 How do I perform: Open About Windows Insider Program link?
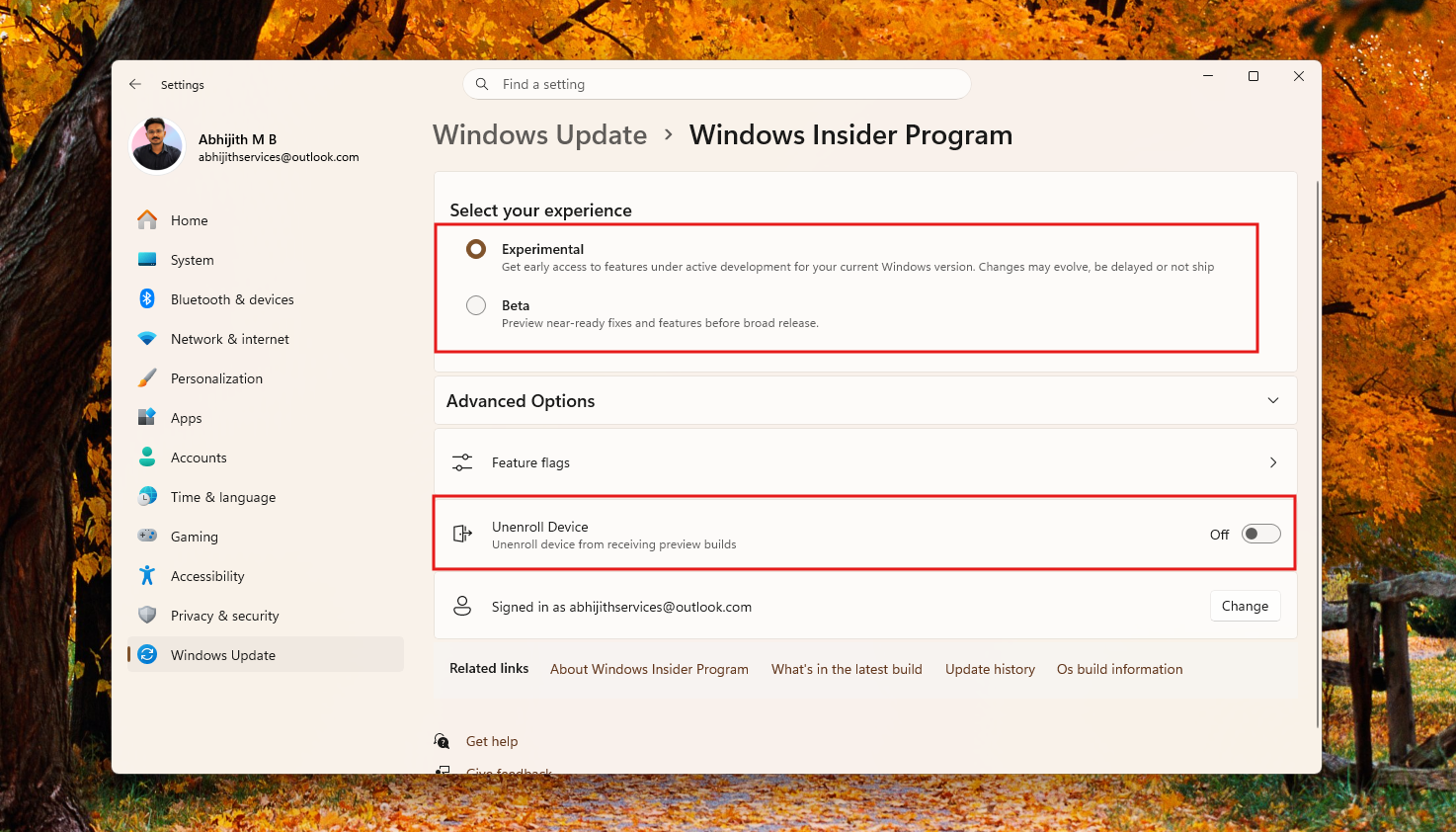coord(649,669)
